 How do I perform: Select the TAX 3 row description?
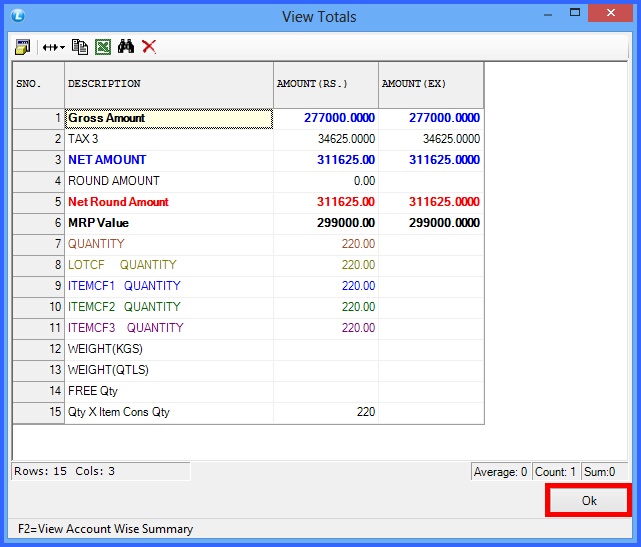point(169,139)
